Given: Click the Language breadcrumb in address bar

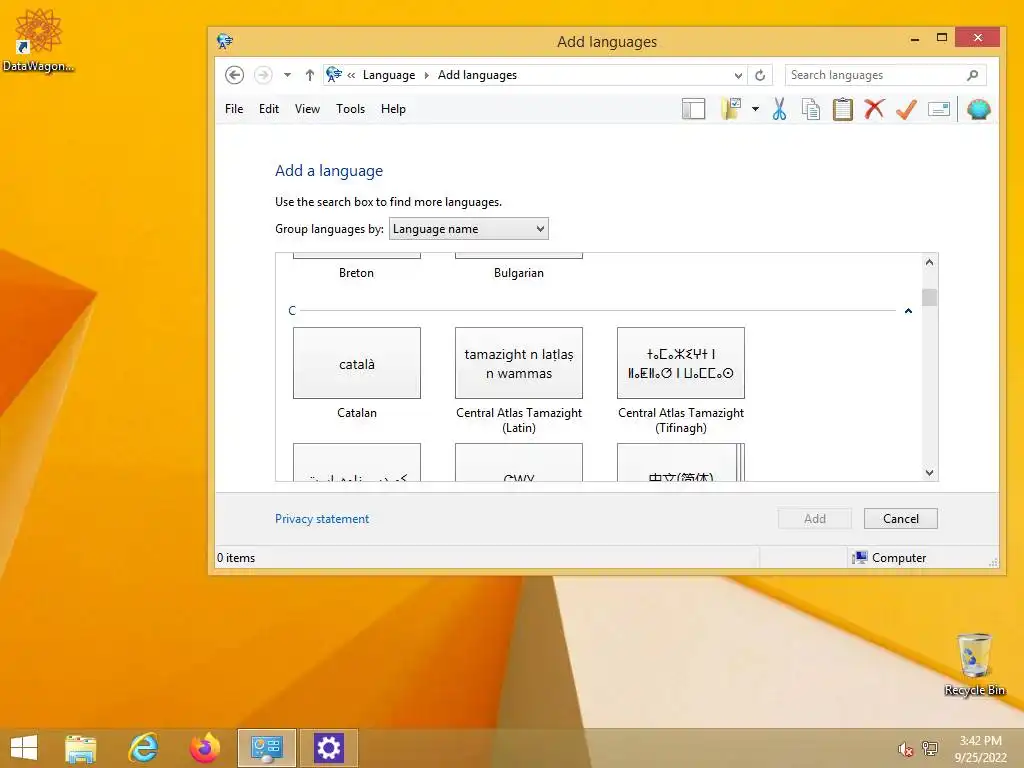Looking at the screenshot, I should 389,75.
